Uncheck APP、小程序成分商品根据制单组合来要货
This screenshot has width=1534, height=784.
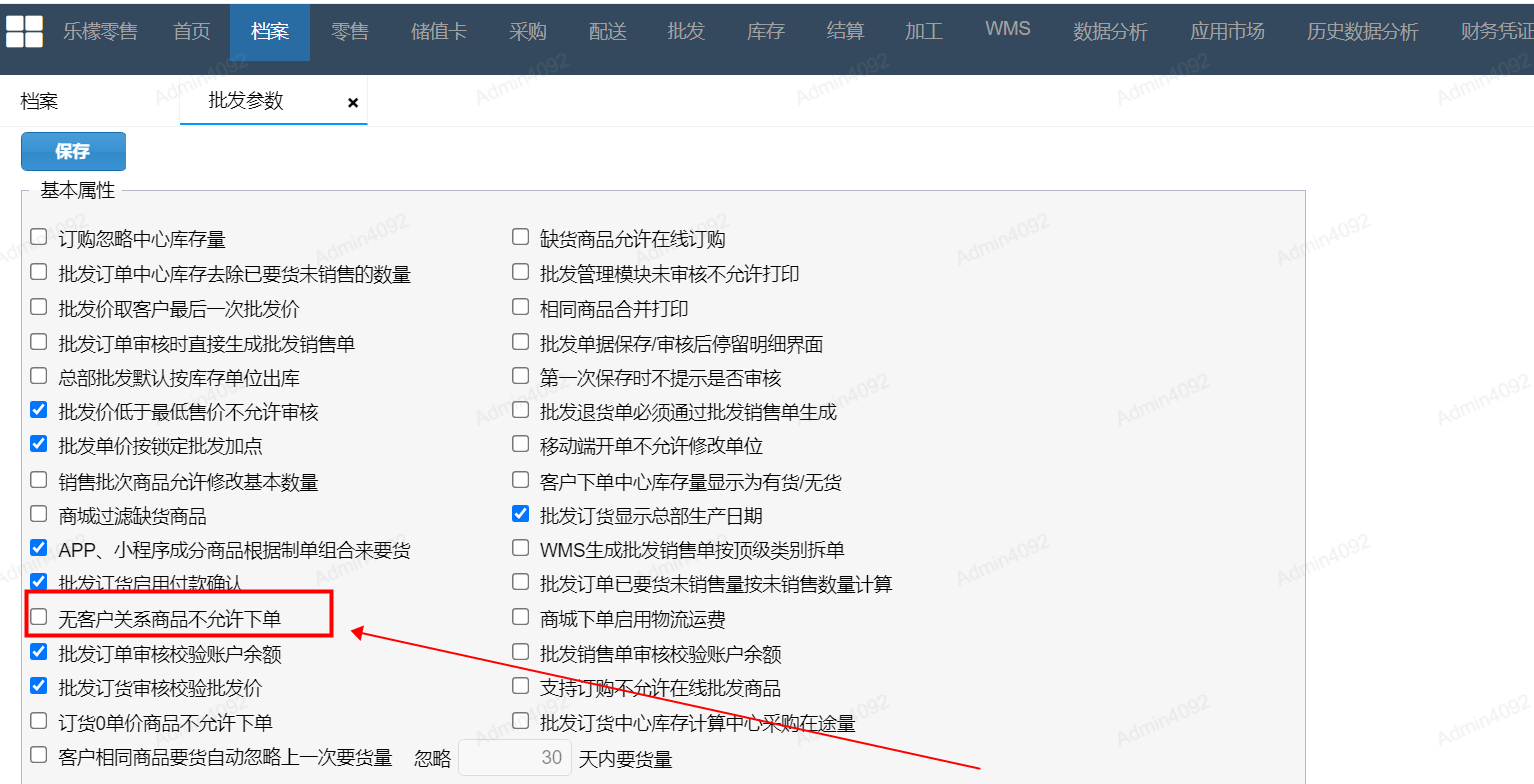pyautogui.click(x=39, y=548)
